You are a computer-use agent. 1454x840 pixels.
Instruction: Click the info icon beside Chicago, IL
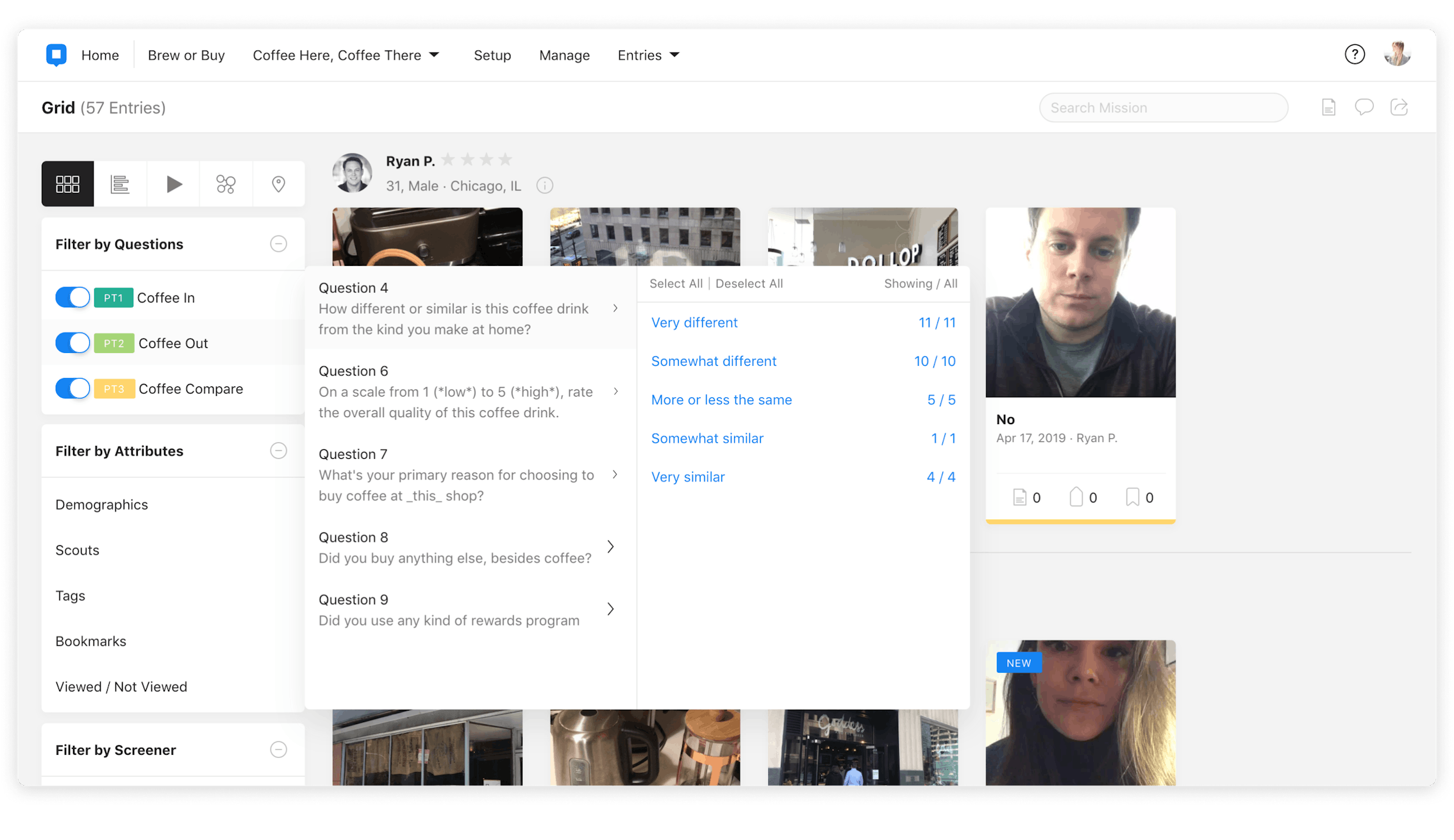544,186
